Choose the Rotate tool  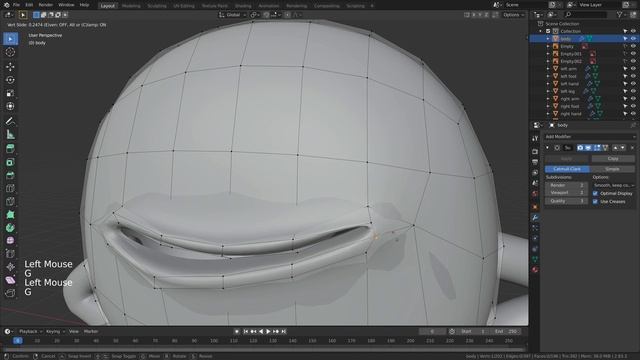click(x=11, y=80)
